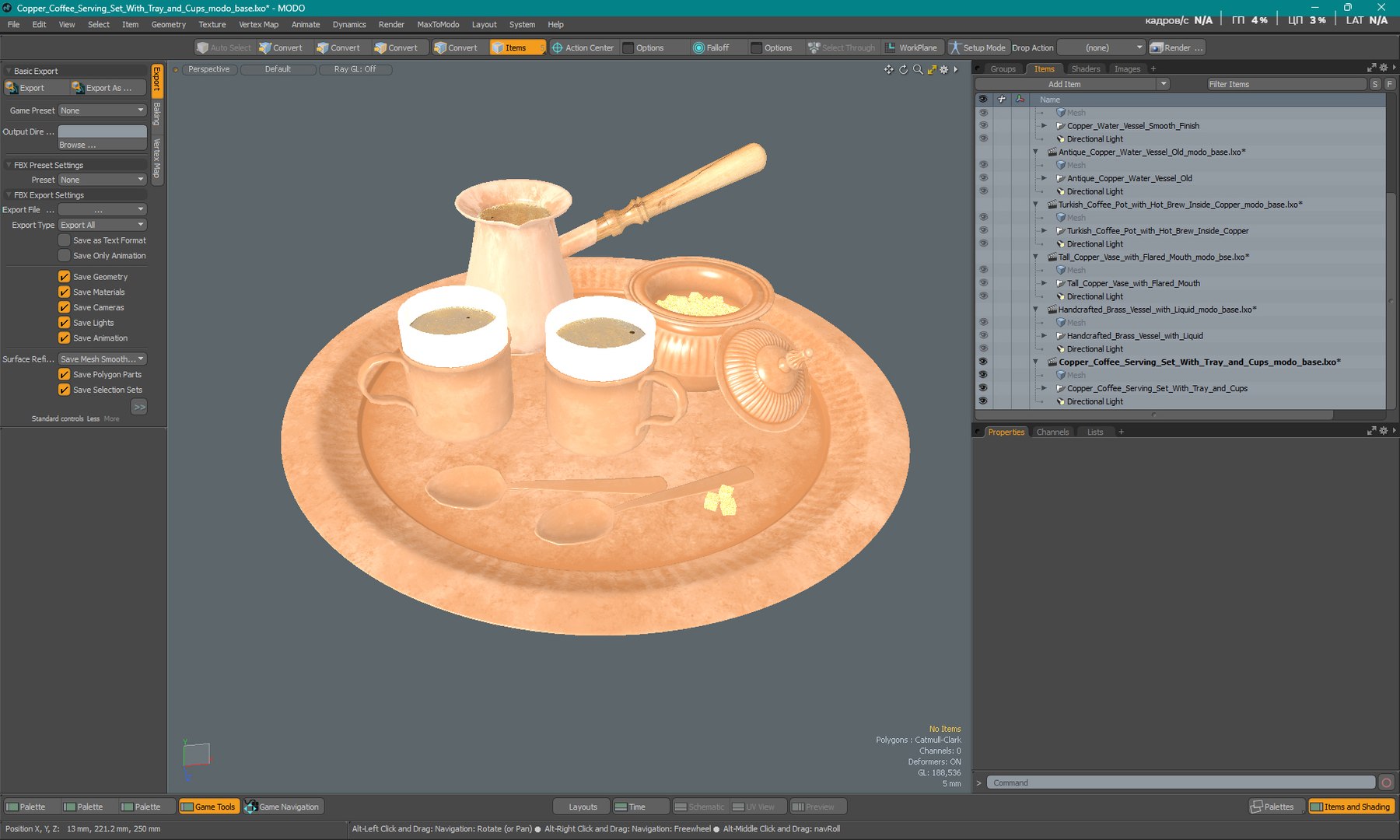Screen dimensions: 1400x840
Task: Collapse Turkish_Coffee_Pot scene tree node
Action: tap(1035, 205)
